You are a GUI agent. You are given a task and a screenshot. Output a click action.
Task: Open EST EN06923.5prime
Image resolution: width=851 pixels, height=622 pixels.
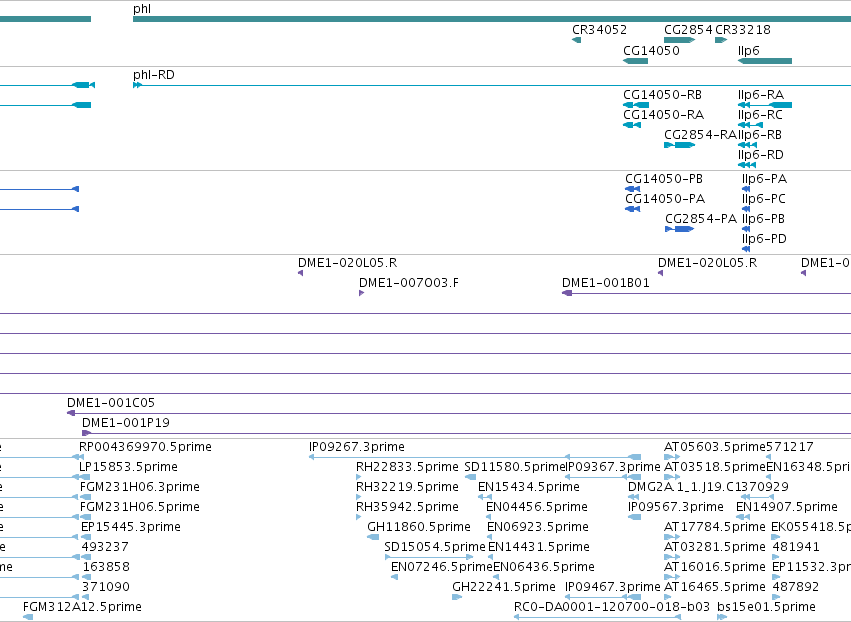click(537, 528)
